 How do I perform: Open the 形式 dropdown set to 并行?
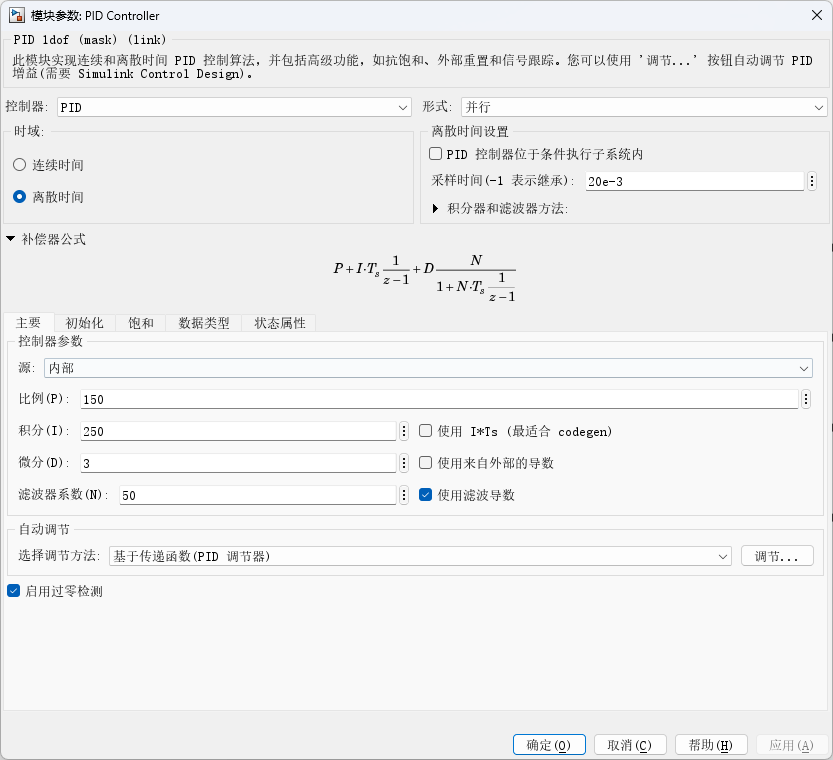[x=643, y=107]
